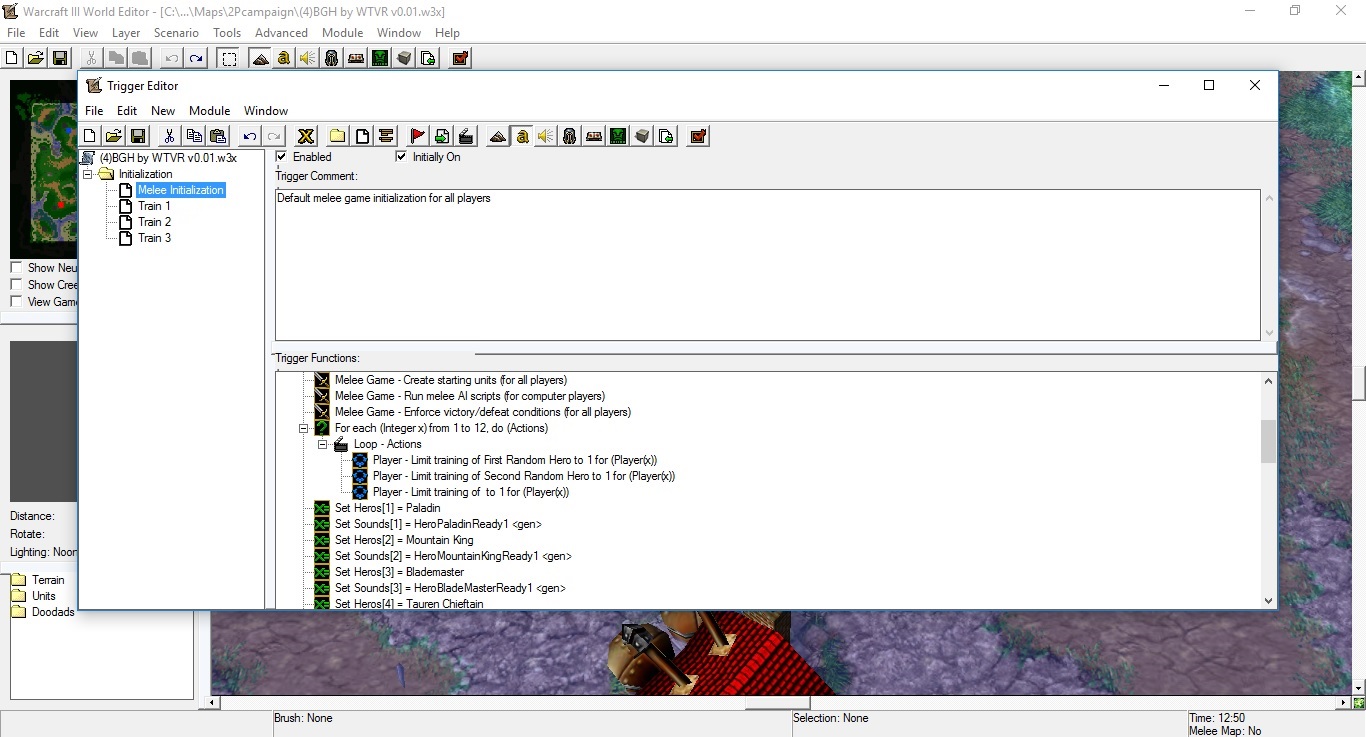
Task: Open map via Trigger Editor folder icon
Action: click(114, 136)
